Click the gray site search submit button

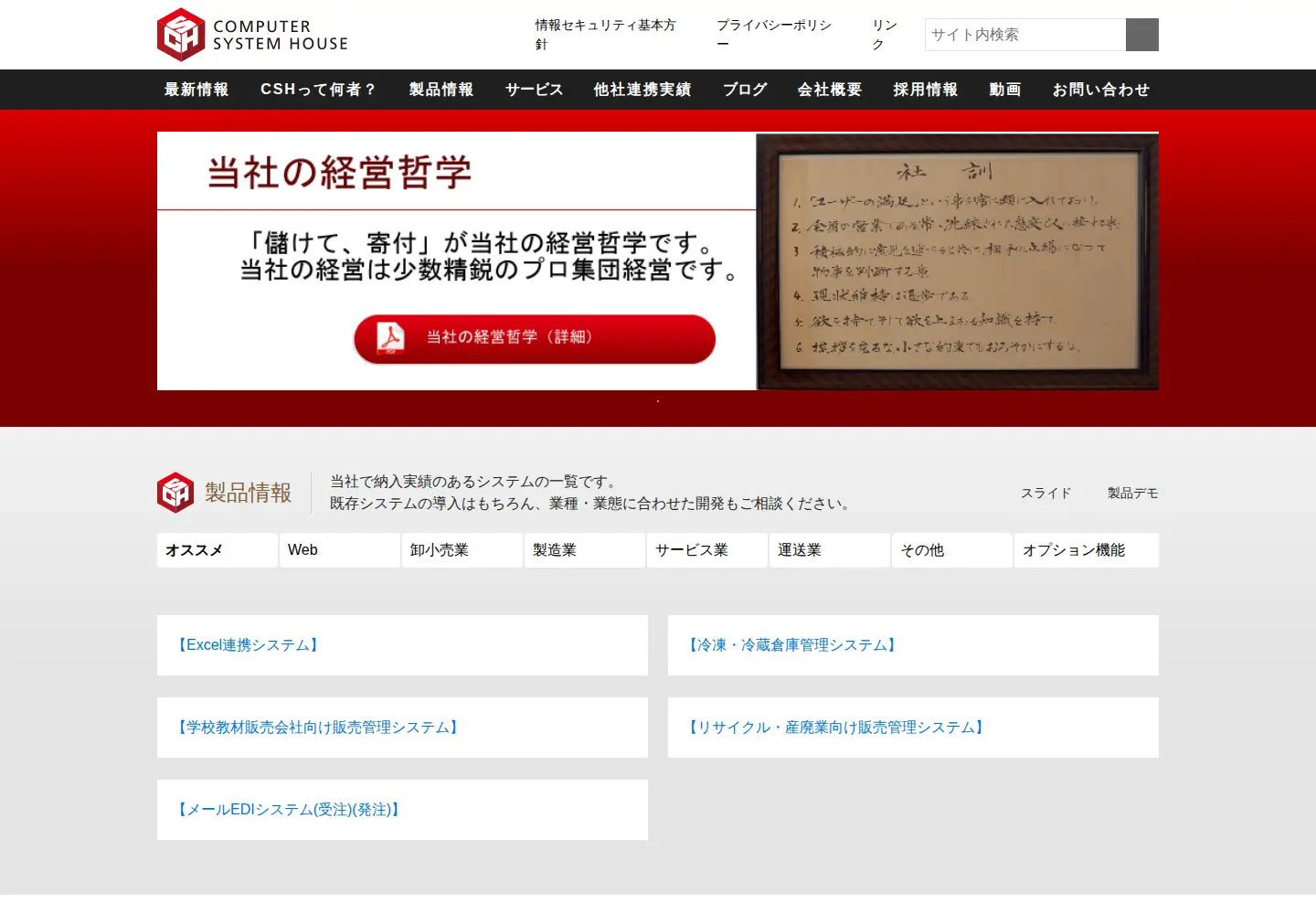(1142, 35)
